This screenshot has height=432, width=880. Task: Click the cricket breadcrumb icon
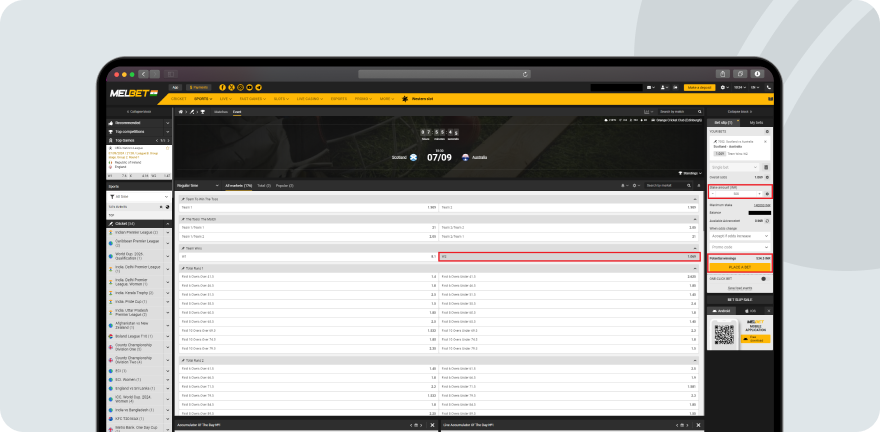click(191, 112)
